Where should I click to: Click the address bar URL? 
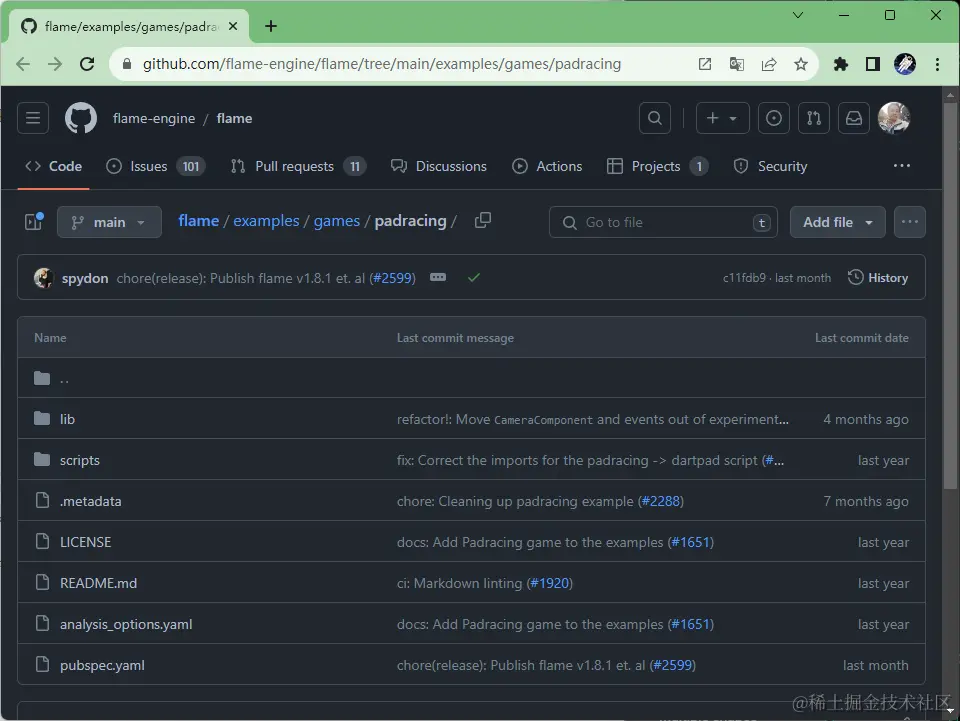click(382, 64)
